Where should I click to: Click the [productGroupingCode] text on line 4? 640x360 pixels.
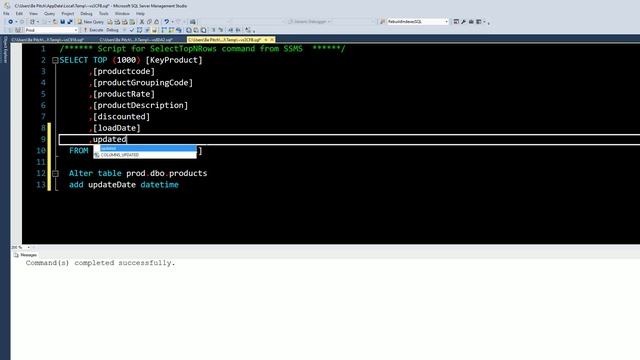pos(143,83)
